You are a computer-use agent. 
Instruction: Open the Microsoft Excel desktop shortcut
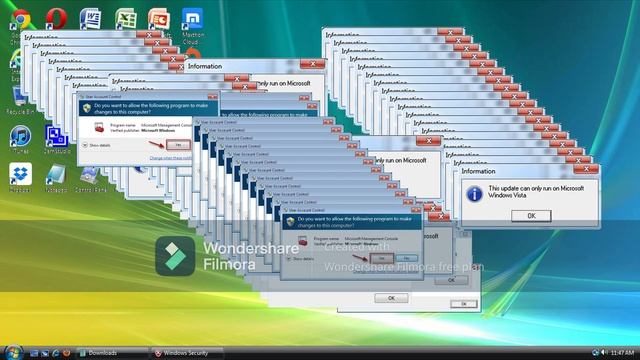125,19
